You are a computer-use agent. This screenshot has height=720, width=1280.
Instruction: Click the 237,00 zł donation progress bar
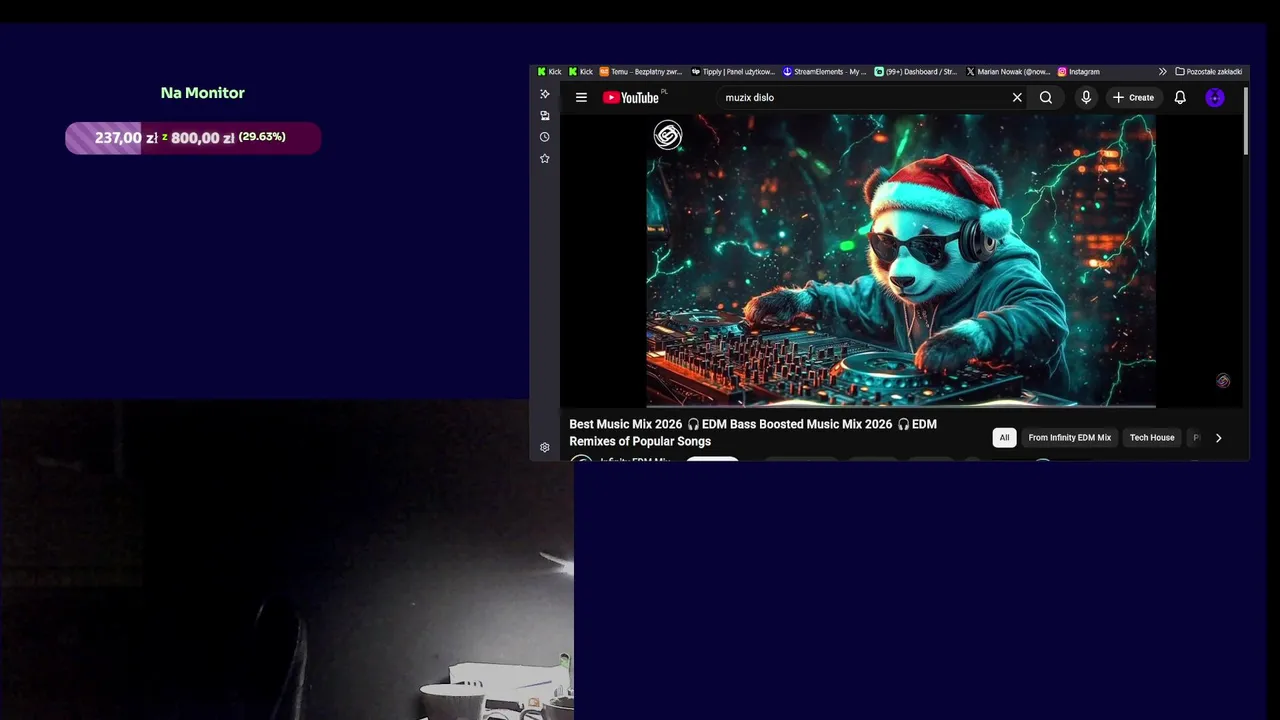click(193, 138)
